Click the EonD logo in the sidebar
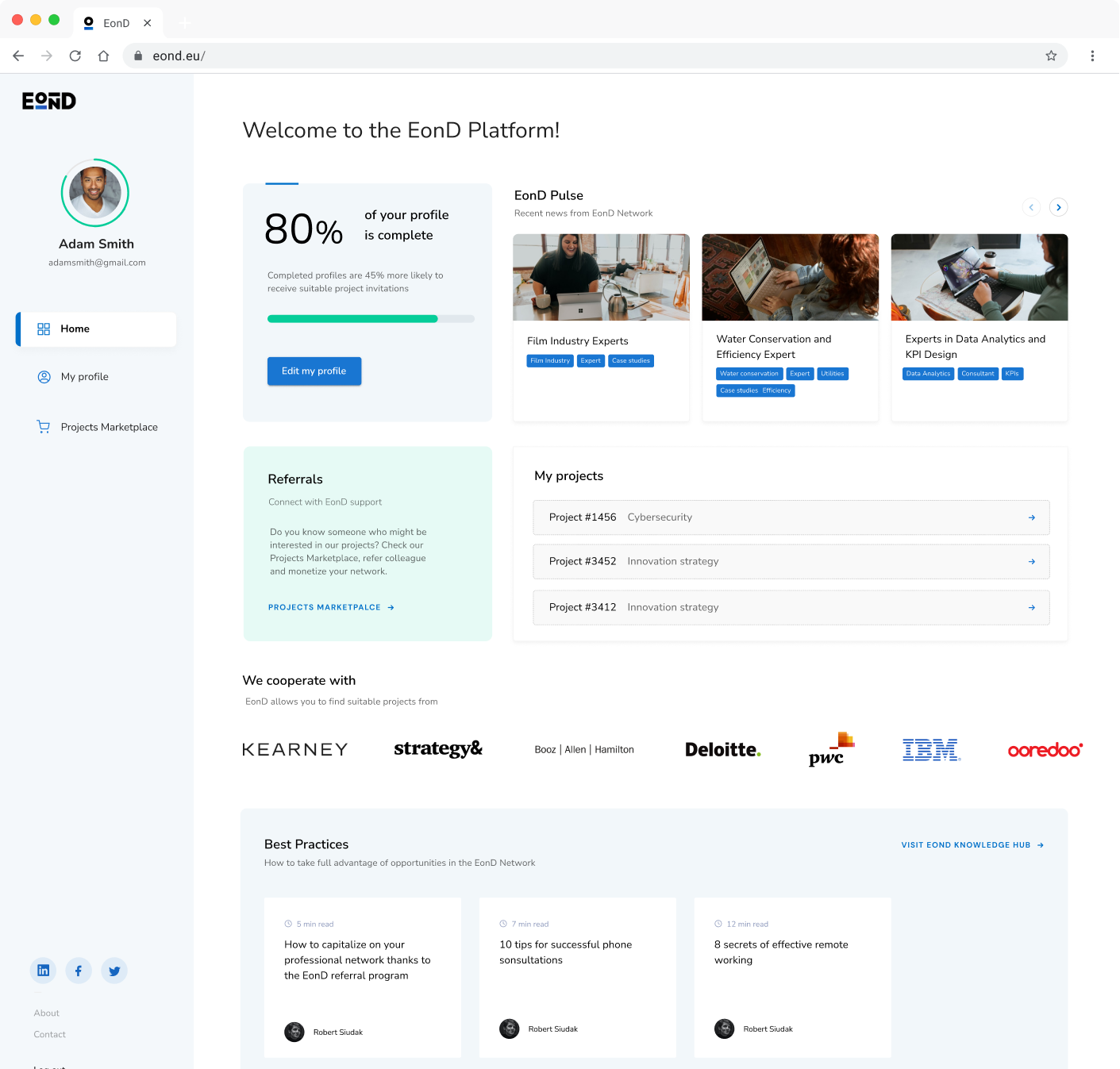This screenshot has width=1120, height=1069. (x=48, y=100)
